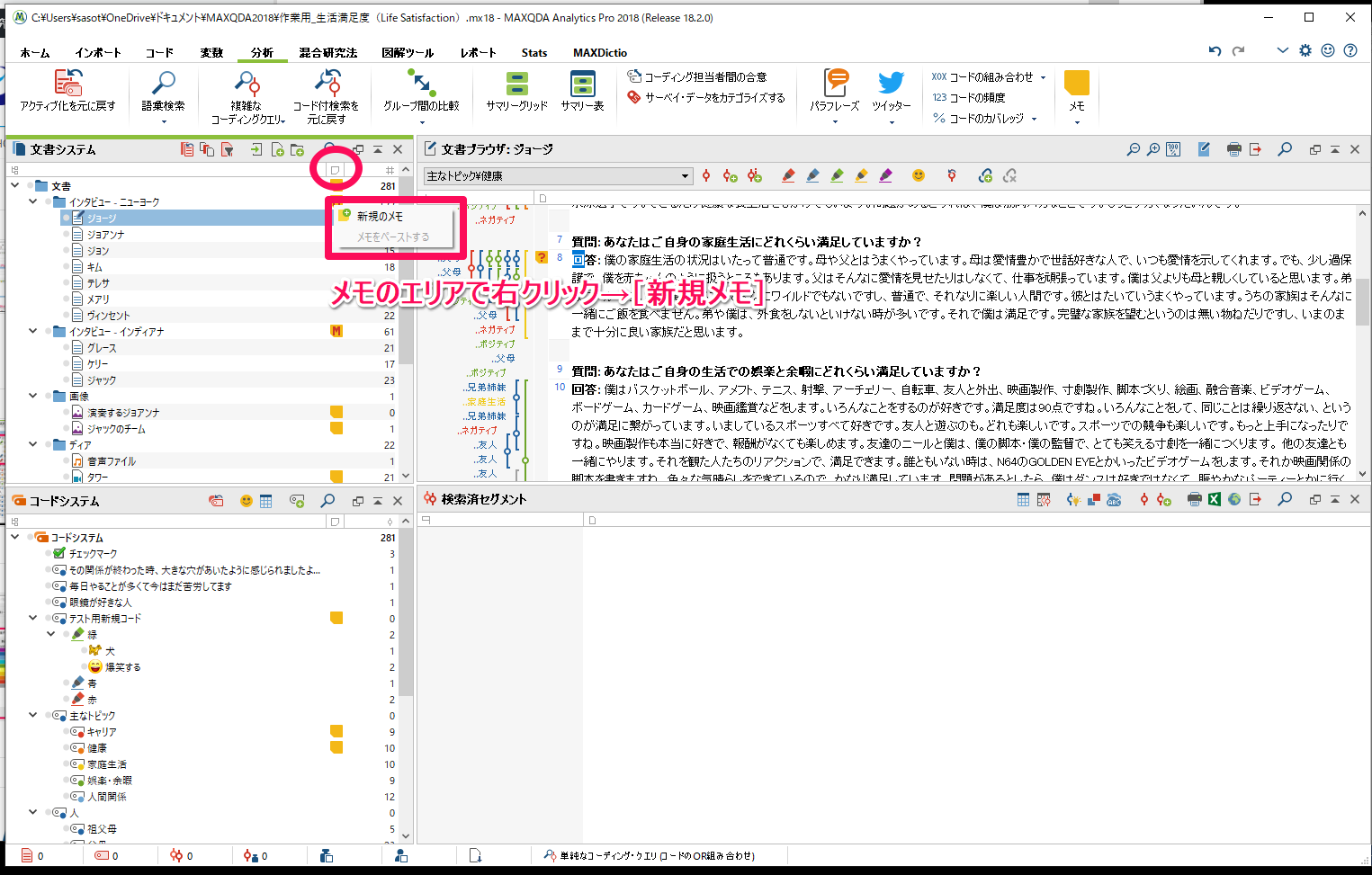Collapse インタビュー - インディアナ group
Viewport: 1372px width, 875px height.
click(x=32, y=331)
